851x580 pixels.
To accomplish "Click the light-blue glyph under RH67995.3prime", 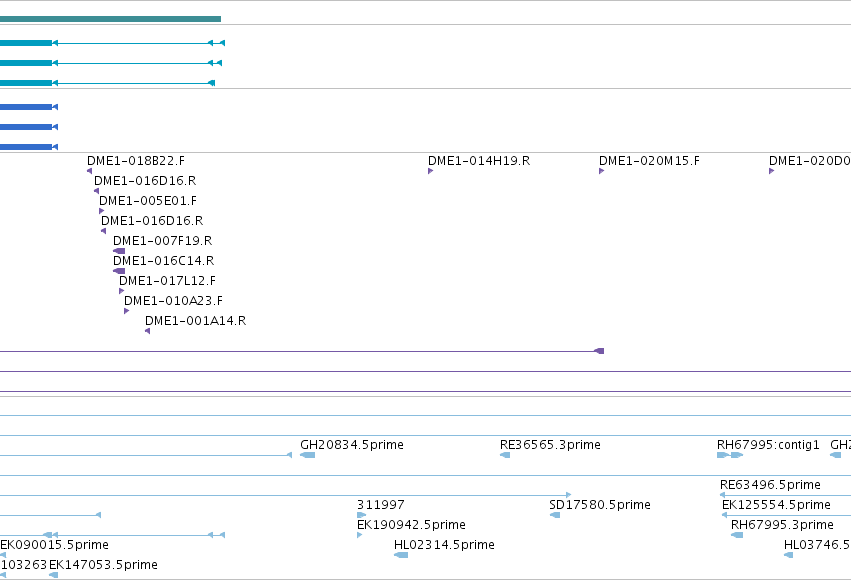I will pos(737,535).
